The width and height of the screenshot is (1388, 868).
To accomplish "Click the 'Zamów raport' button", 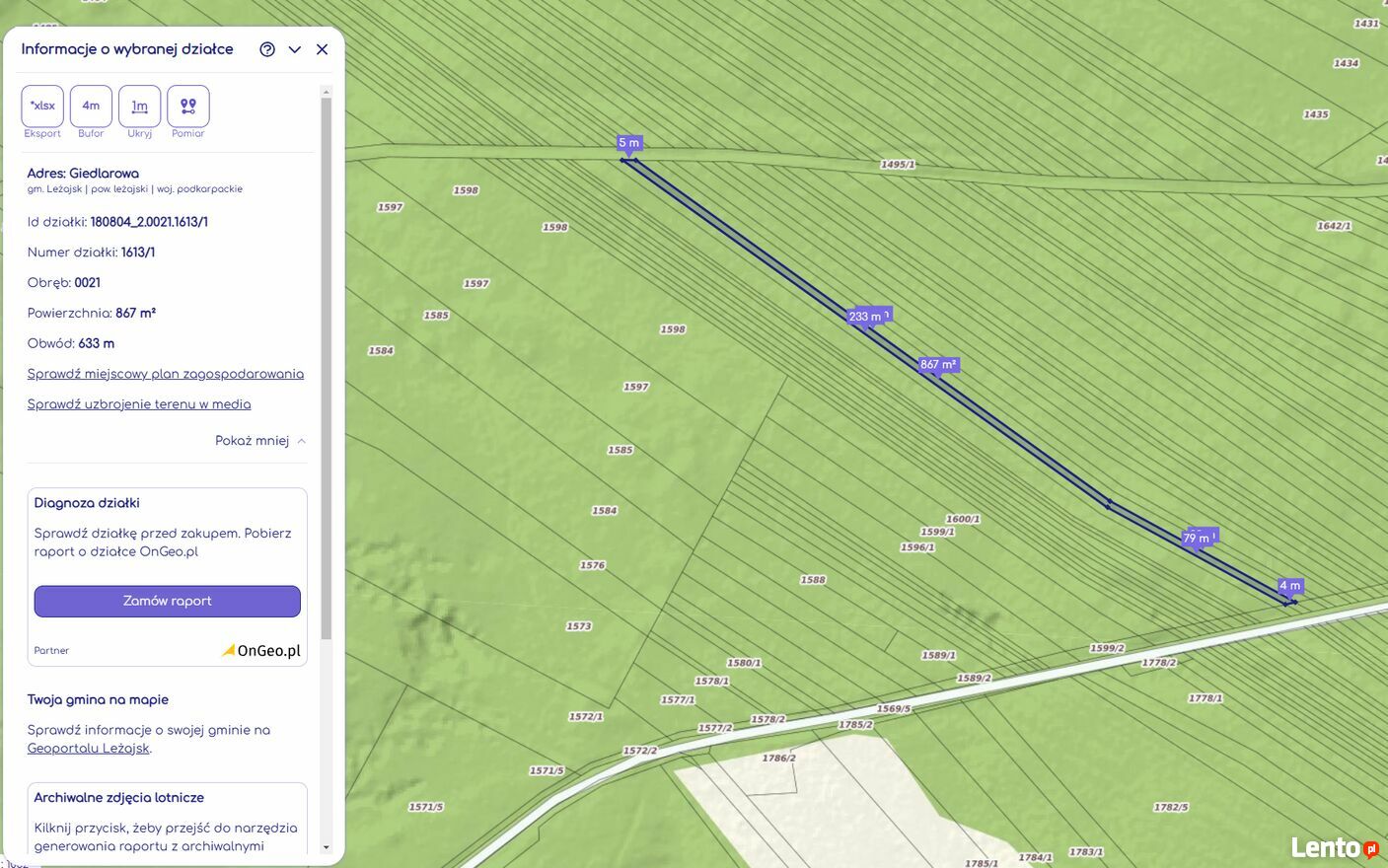I will tap(168, 601).
